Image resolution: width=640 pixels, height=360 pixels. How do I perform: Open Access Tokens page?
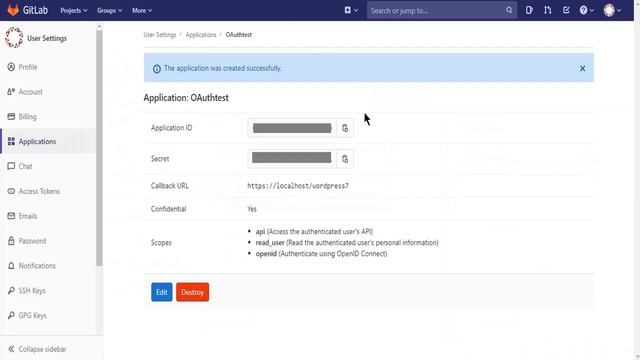click(x=39, y=191)
